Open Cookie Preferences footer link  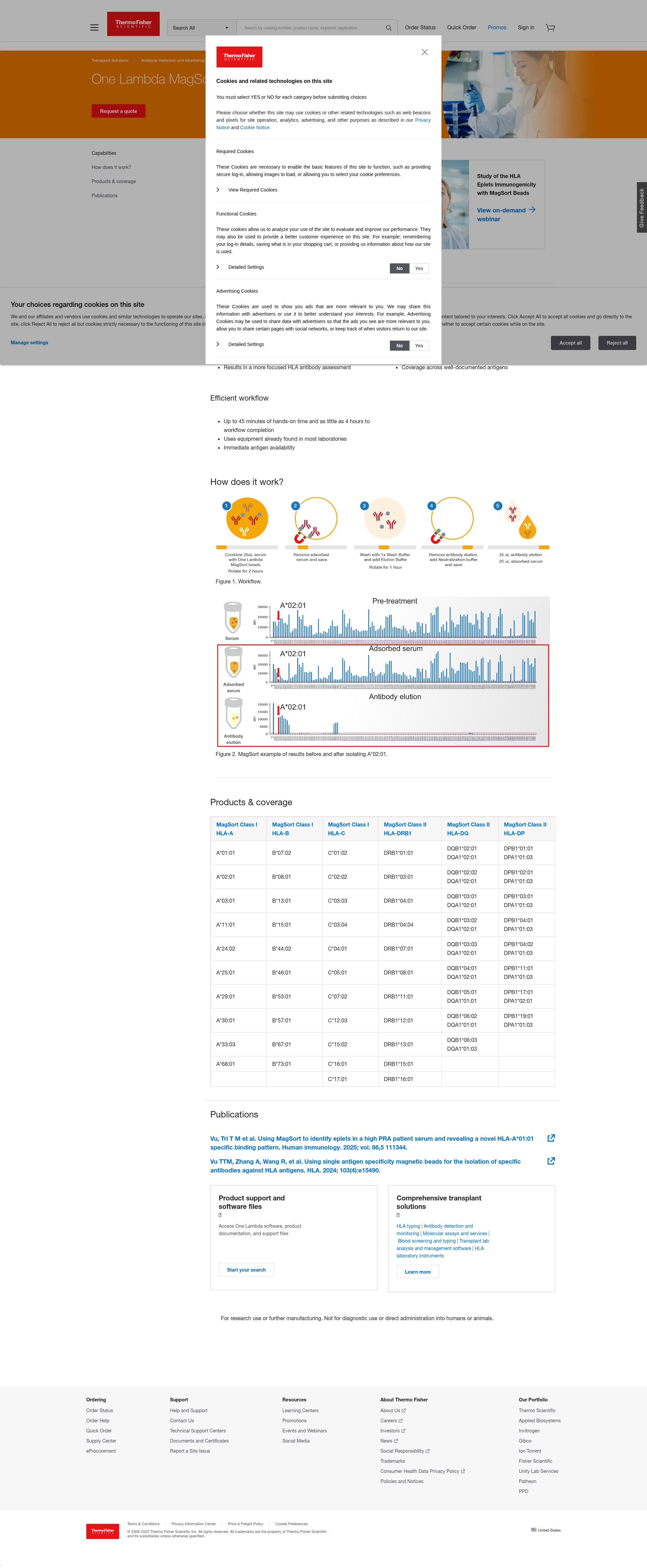(291, 1523)
